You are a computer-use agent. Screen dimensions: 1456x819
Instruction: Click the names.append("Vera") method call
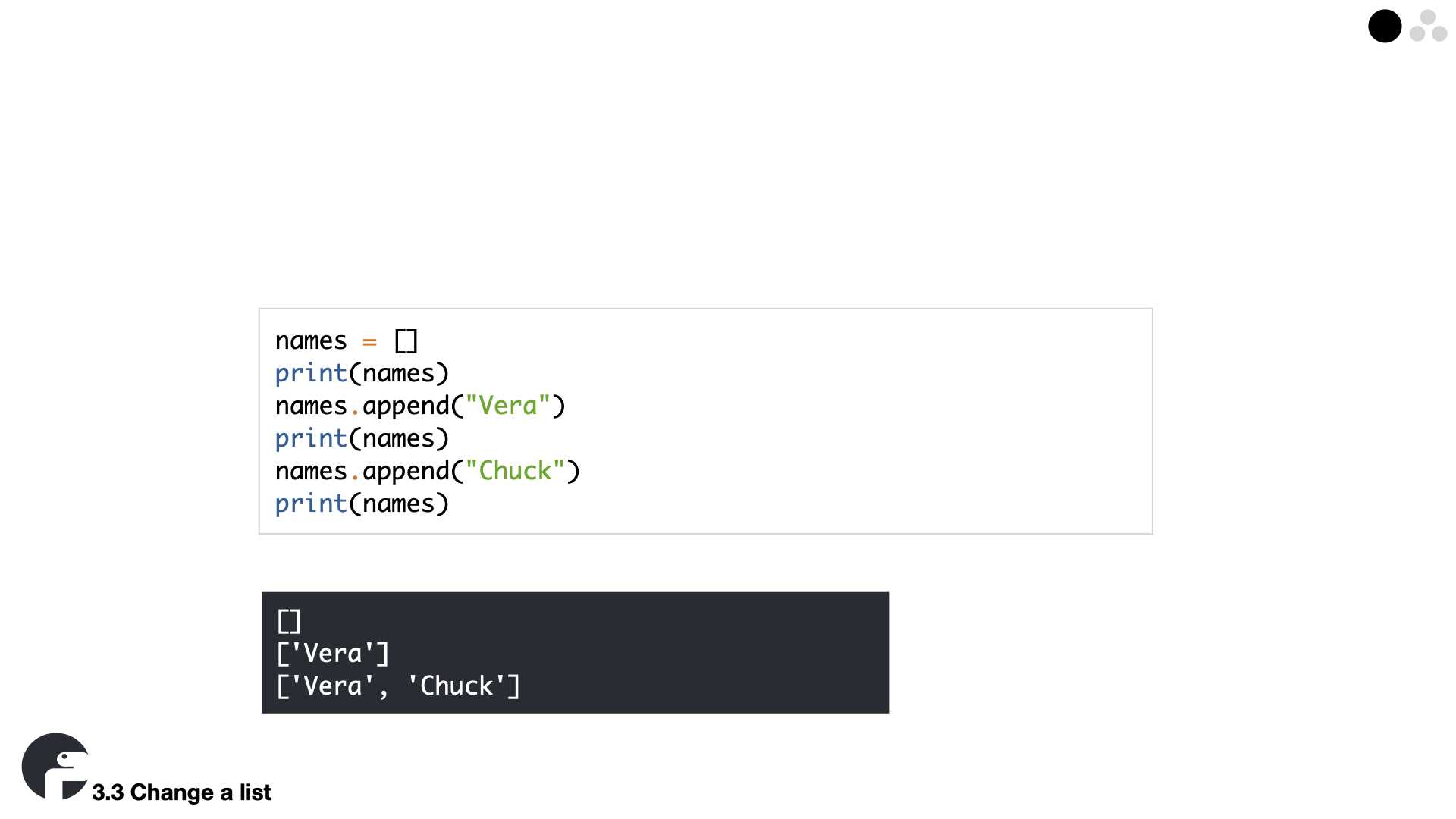click(420, 406)
